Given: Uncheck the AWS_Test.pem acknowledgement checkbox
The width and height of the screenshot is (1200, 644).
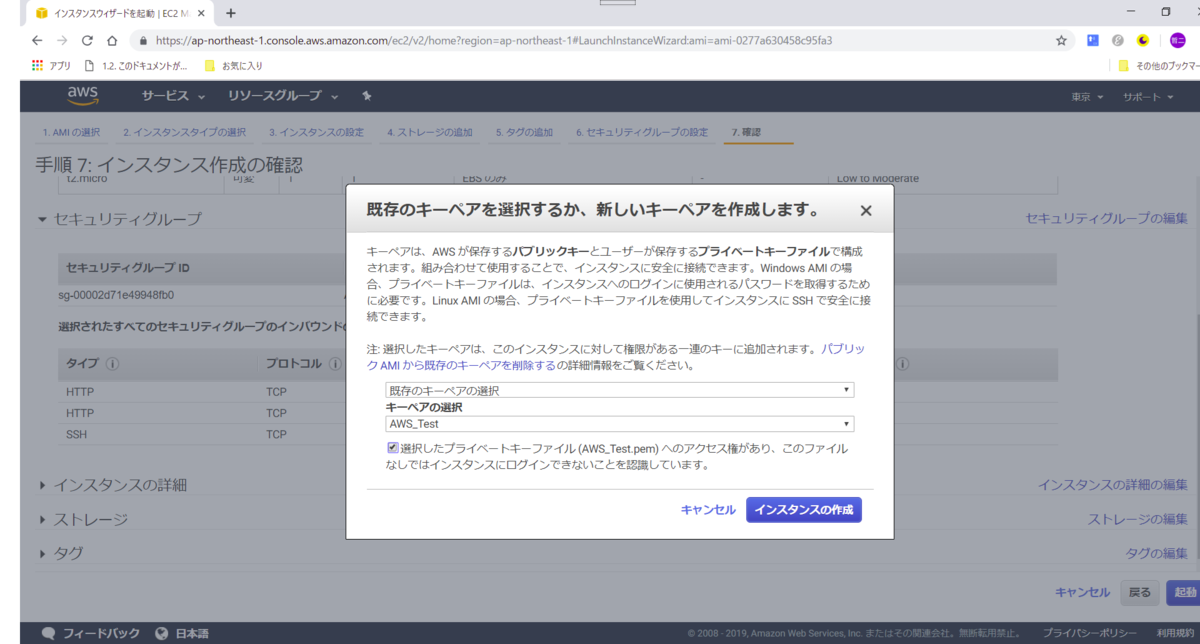Looking at the screenshot, I should coord(392,447).
